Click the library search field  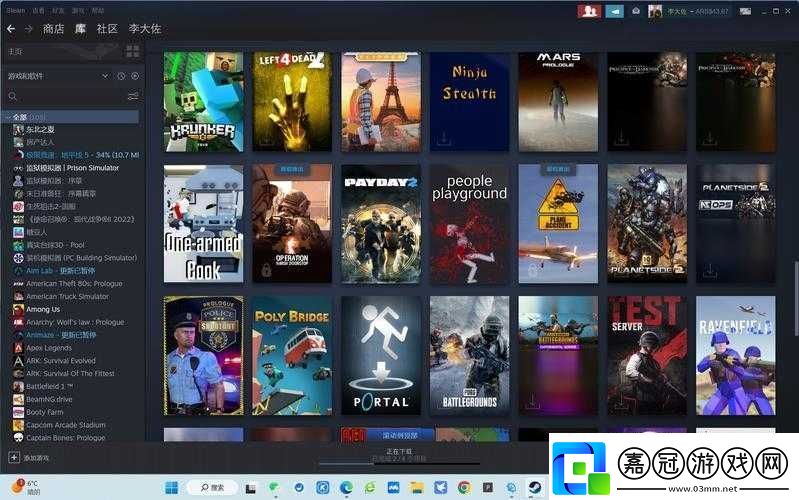click(x=66, y=96)
